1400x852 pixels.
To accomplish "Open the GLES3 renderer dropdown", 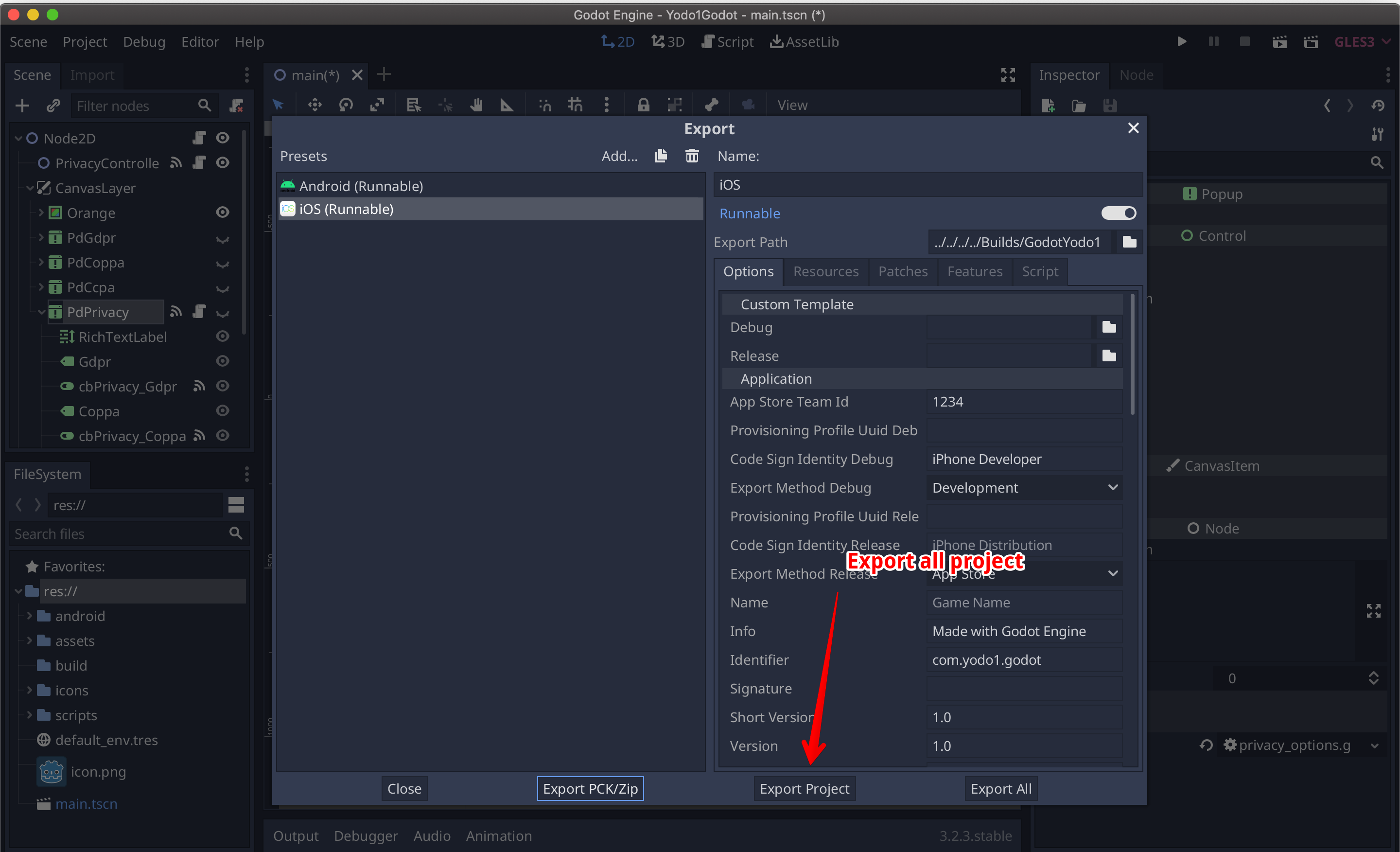I will pos(1363,41).
